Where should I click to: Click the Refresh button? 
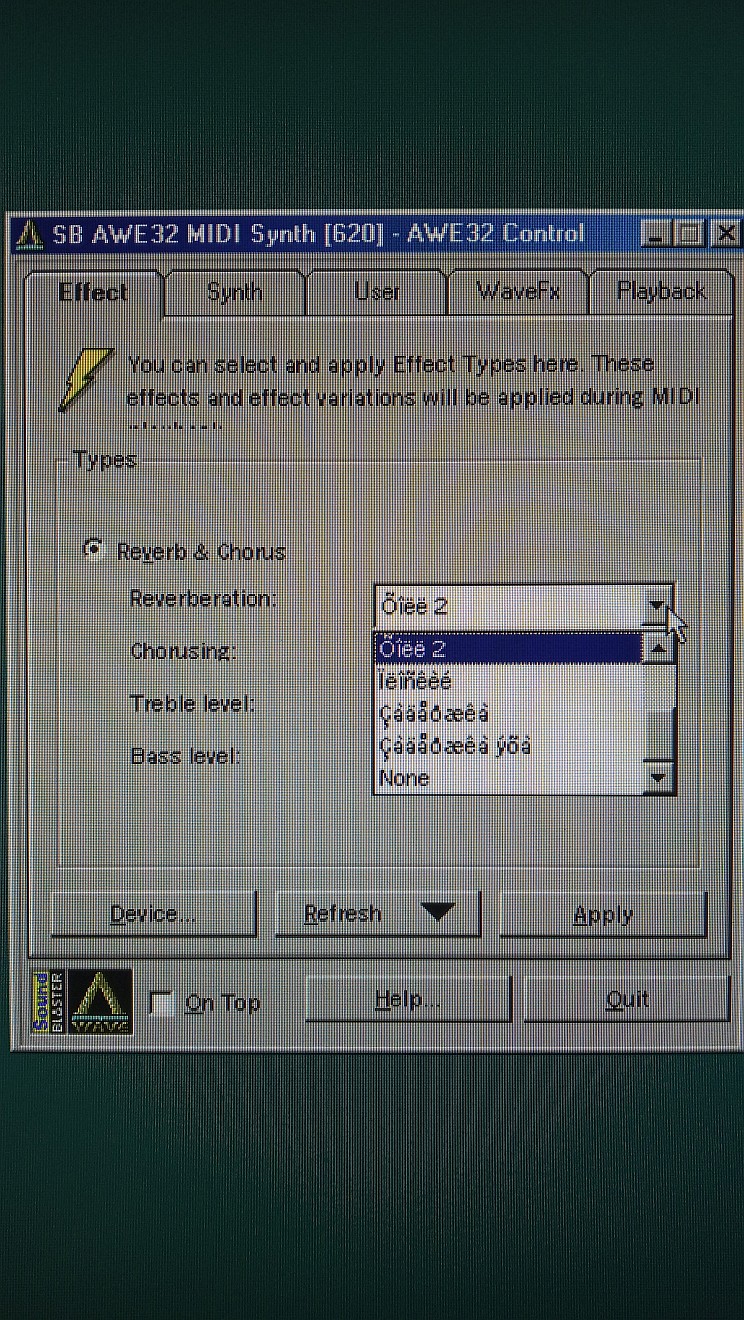coord(378,914)
